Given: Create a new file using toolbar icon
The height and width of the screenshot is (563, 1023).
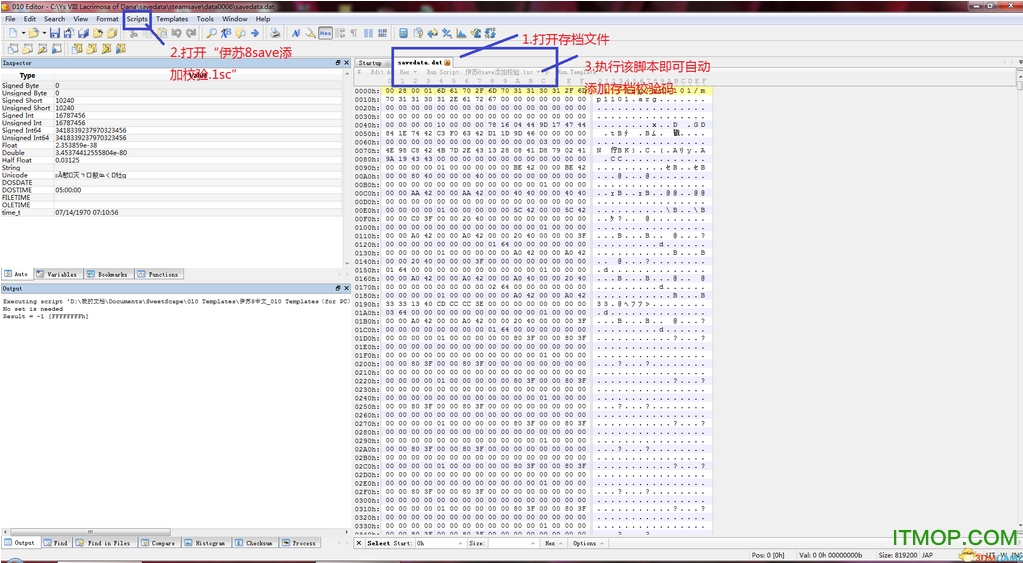Looking at the screenshot, I should (x=12, y=33).
